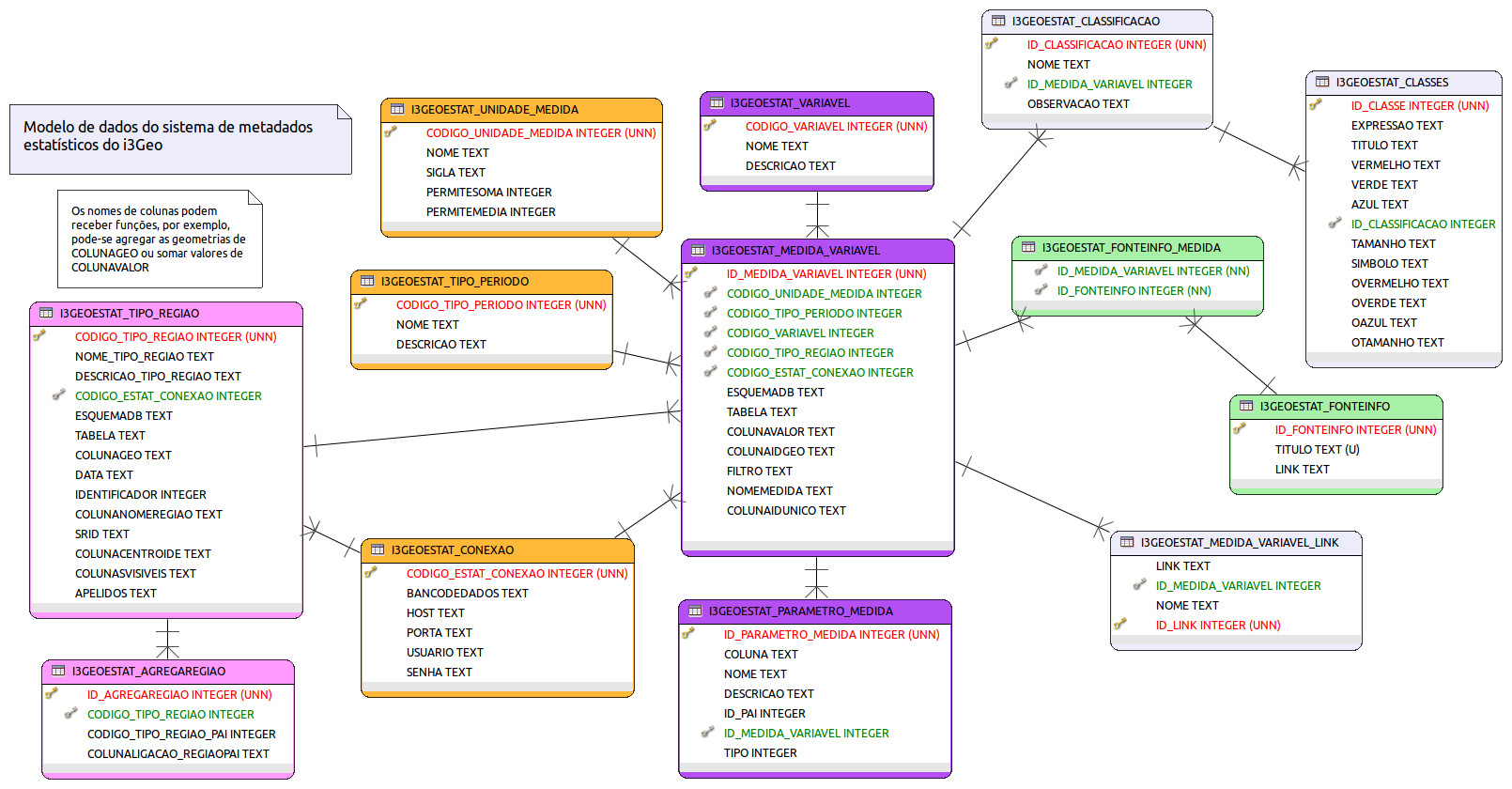This screenshot has height=789, width=1512.
Task: Click table icon of I3GEOESTAT_VARIAVEL header
Action: pos(717,102)
